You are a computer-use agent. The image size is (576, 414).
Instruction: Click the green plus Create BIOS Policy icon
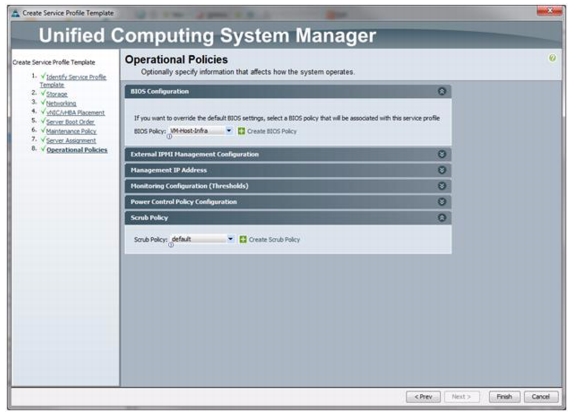[241, 131]
